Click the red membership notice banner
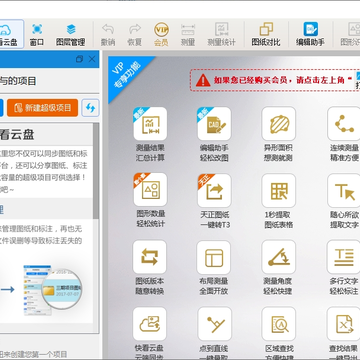The image size is (360, 360). coord(275,80)
